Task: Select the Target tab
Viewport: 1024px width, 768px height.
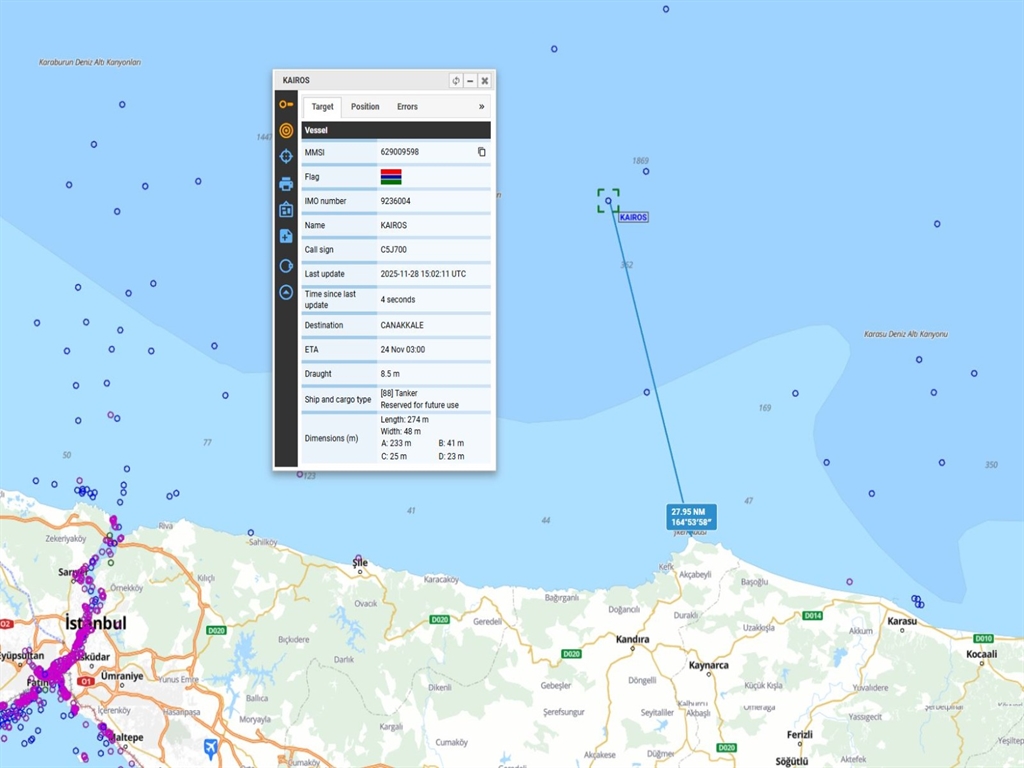Action: pos(322,107)
